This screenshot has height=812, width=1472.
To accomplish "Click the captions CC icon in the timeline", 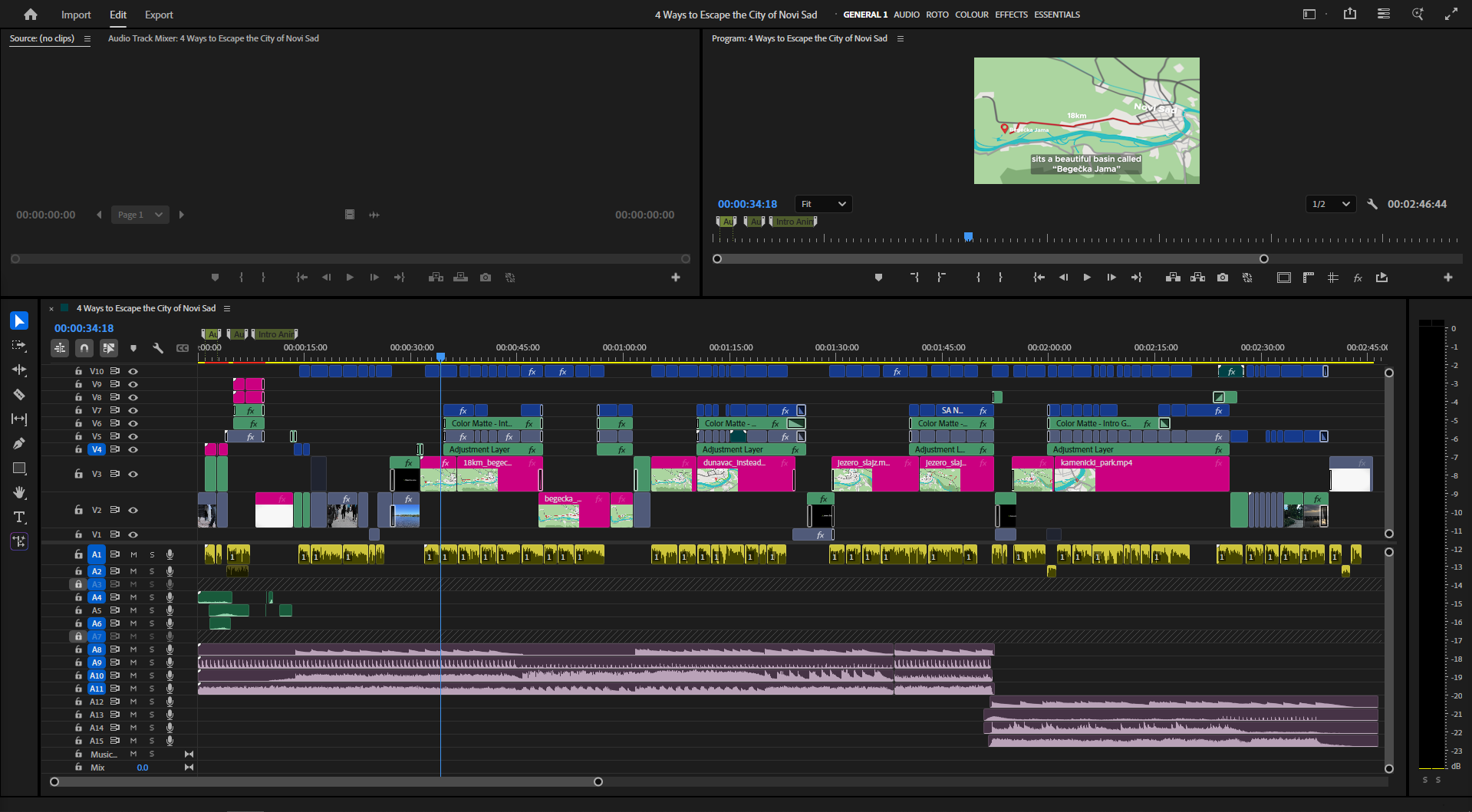I will pos(183,348).
